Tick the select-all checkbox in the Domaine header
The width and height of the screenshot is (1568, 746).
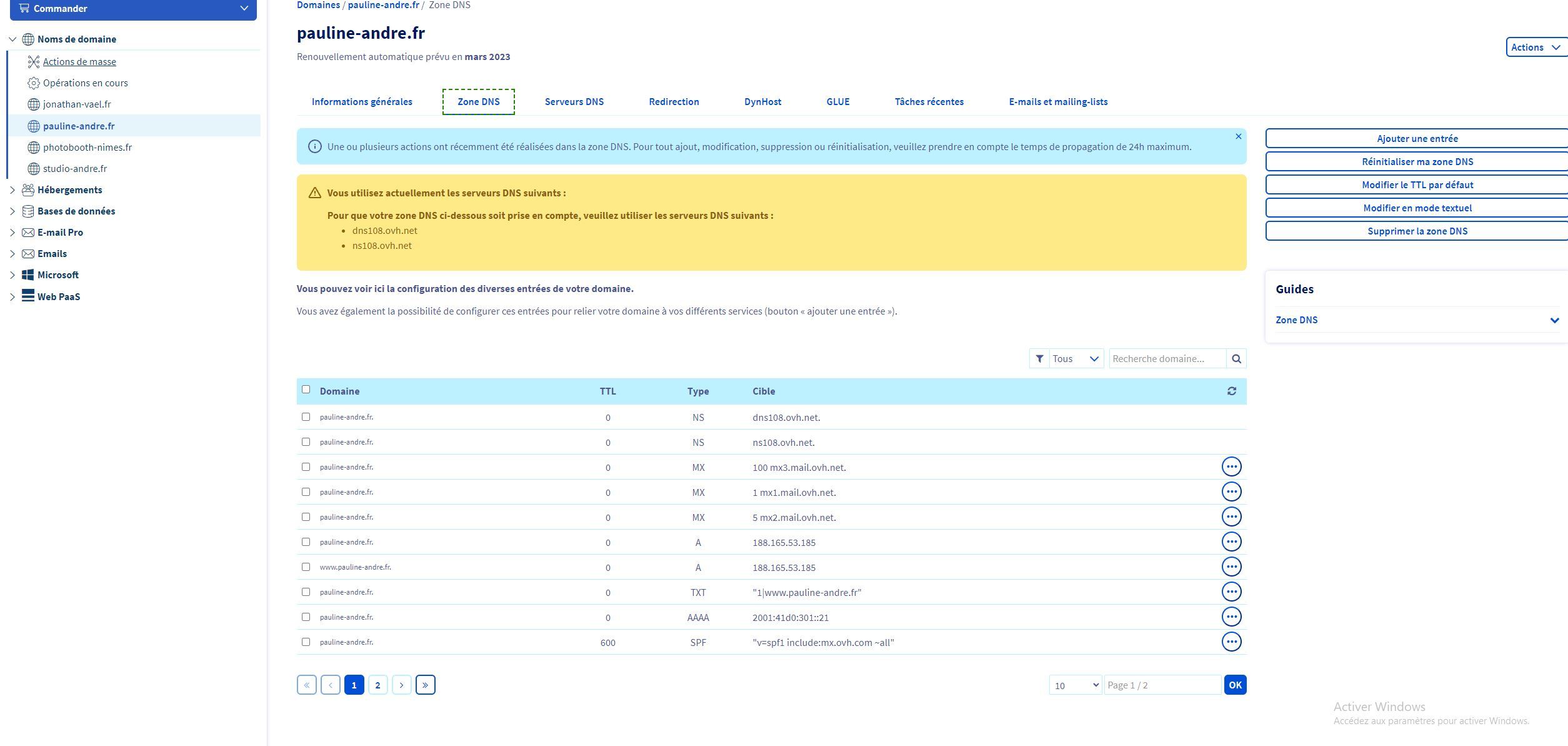(306, 389)
